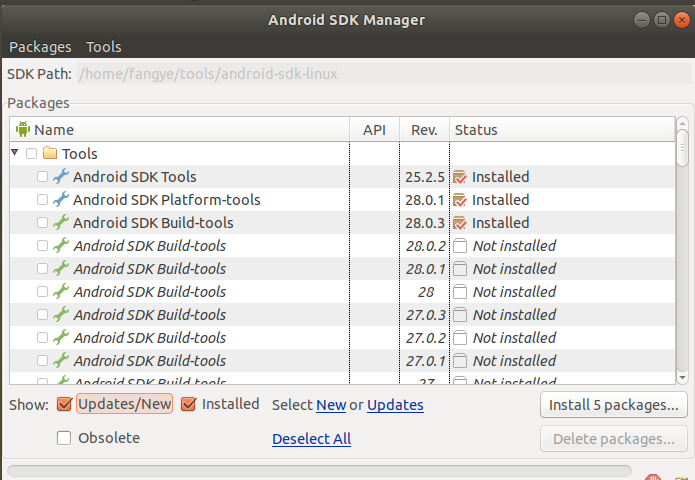Toggle the Updates/New checkbox
Image resolution: width=695 pixels, height=480 pixels.
(x=64, y=405)
